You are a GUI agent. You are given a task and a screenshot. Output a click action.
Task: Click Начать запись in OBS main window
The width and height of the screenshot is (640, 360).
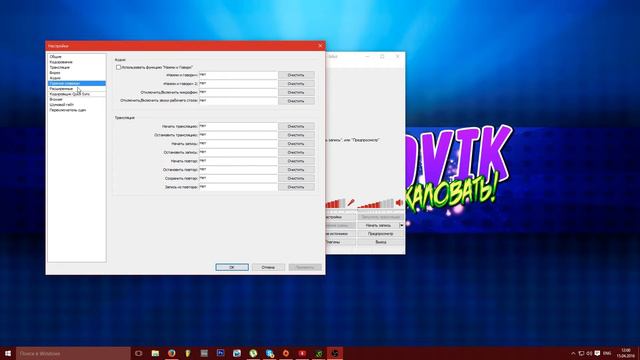pos(378,225)
